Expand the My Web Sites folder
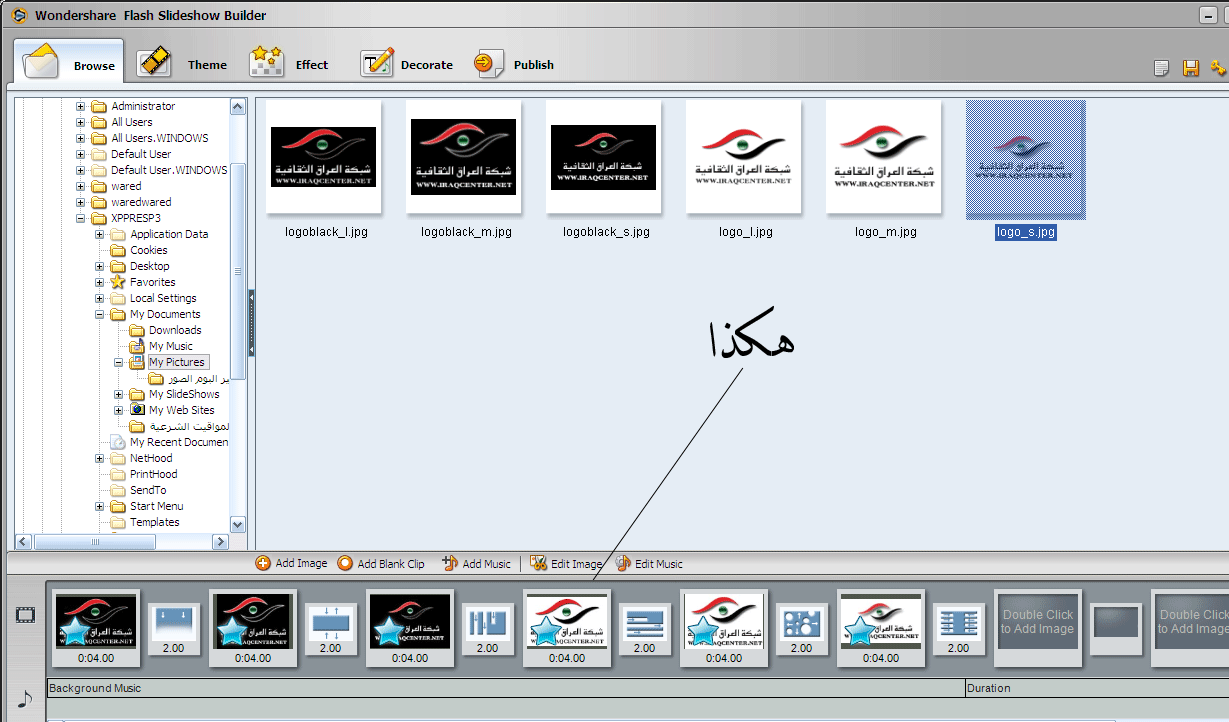The image size is (1229, 722). 119,410
